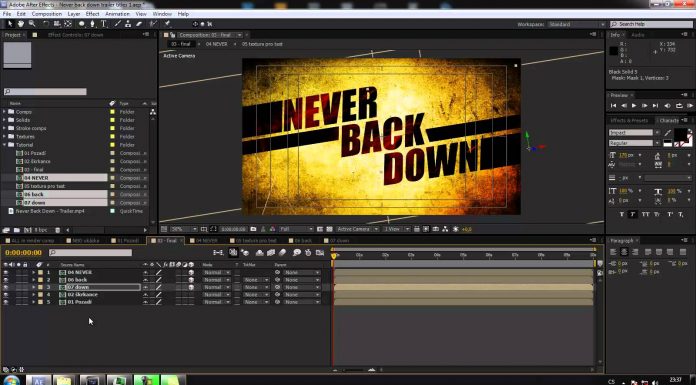Viewport: 696px width, 385px height.
Task: Click the Project panel search field
Action: coord(45,91)
